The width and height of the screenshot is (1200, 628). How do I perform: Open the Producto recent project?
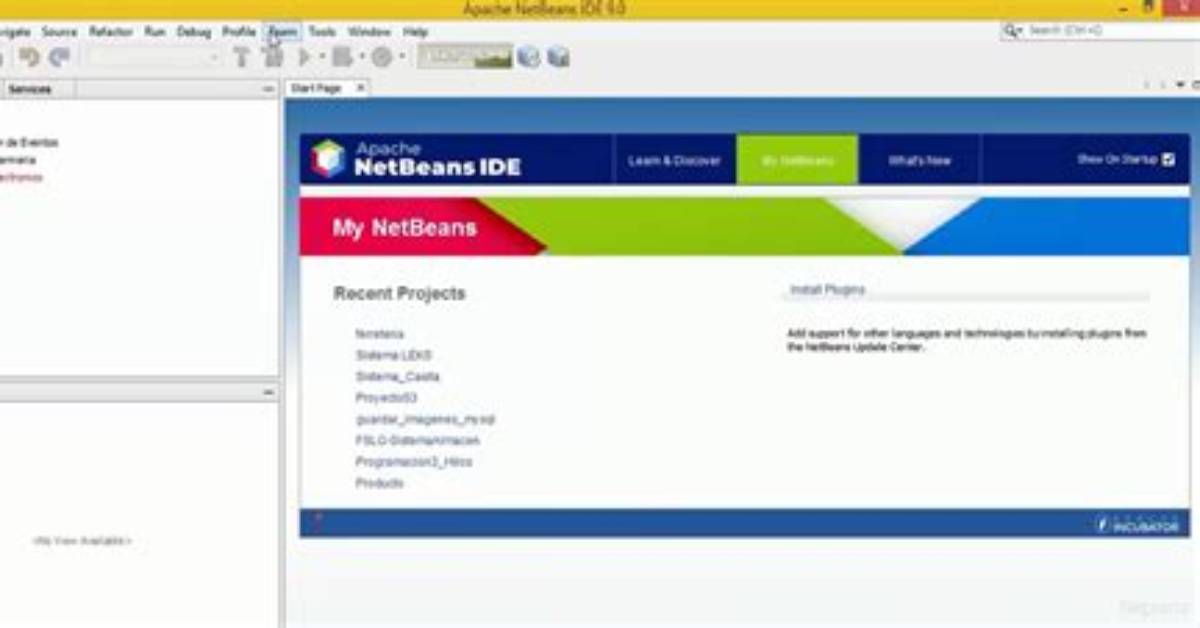[x=380, y=483]
